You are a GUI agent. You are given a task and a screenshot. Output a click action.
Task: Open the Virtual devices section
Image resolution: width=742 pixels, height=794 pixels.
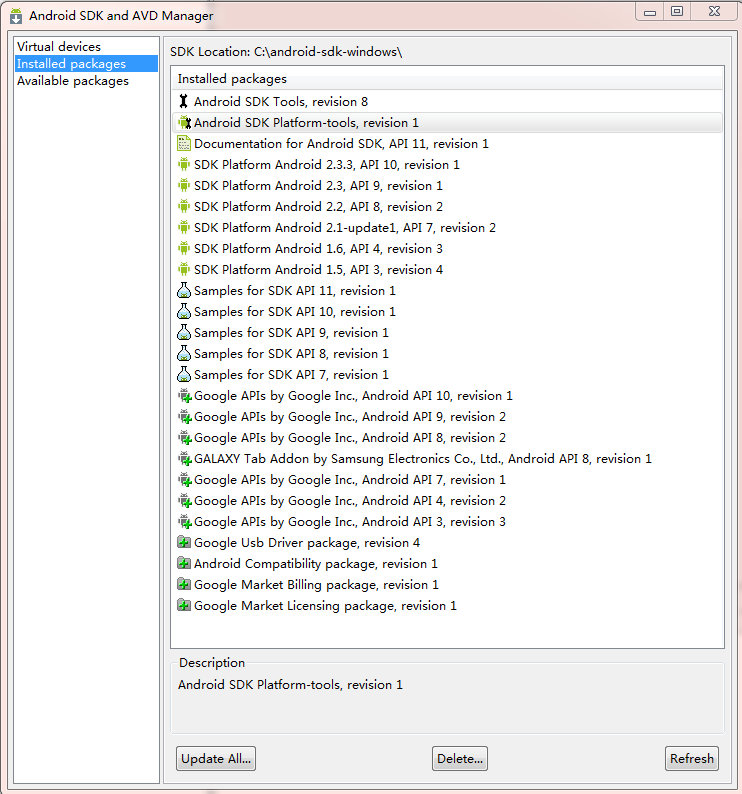pyautogui.click(x=59, y=47)
